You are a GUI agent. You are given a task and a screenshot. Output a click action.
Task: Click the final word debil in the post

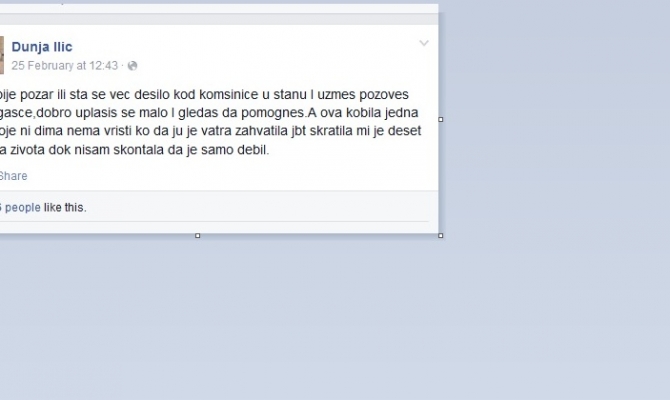(254, 150)
